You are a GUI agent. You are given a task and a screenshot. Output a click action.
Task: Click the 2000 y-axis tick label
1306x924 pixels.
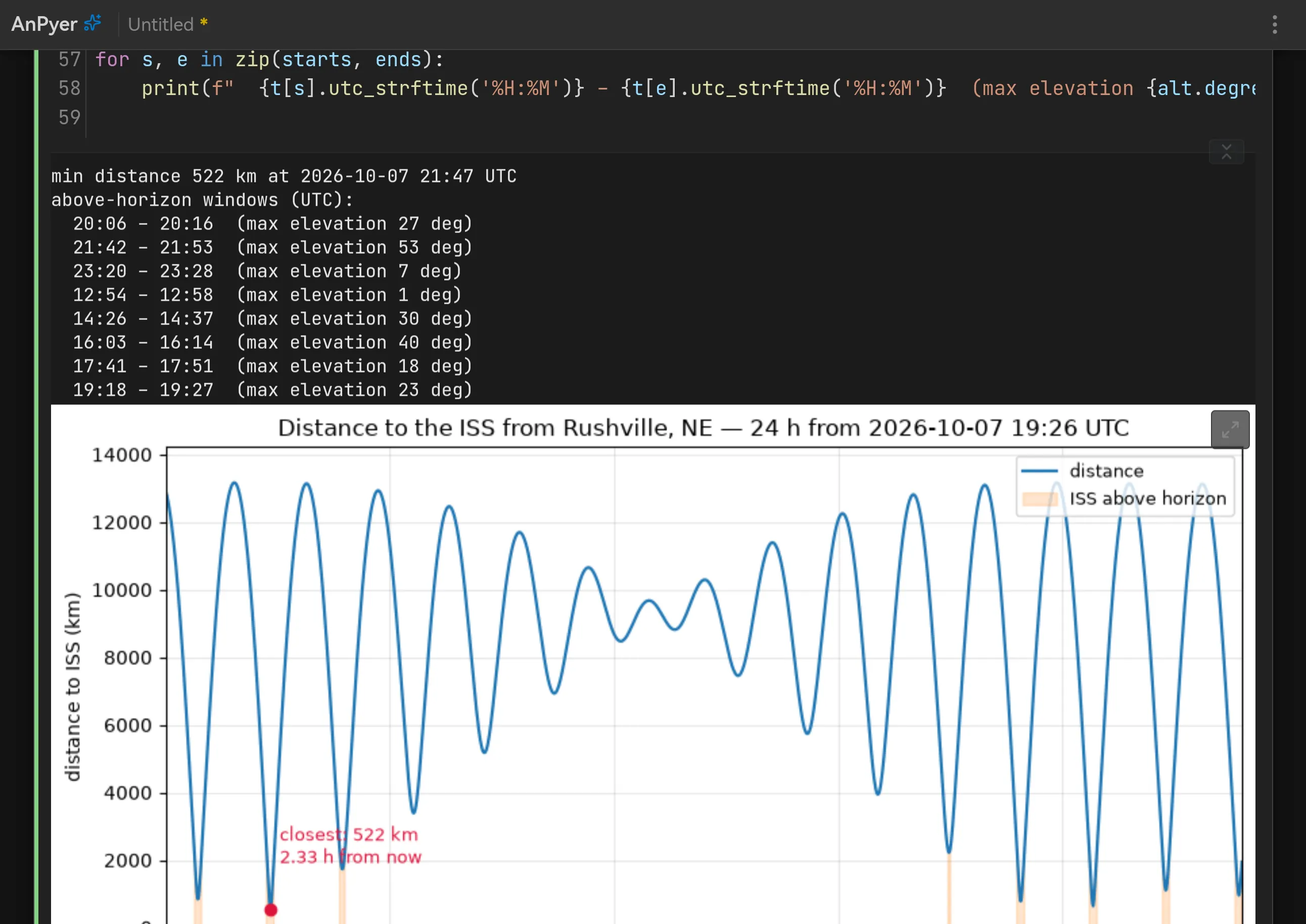coord(128,860)
